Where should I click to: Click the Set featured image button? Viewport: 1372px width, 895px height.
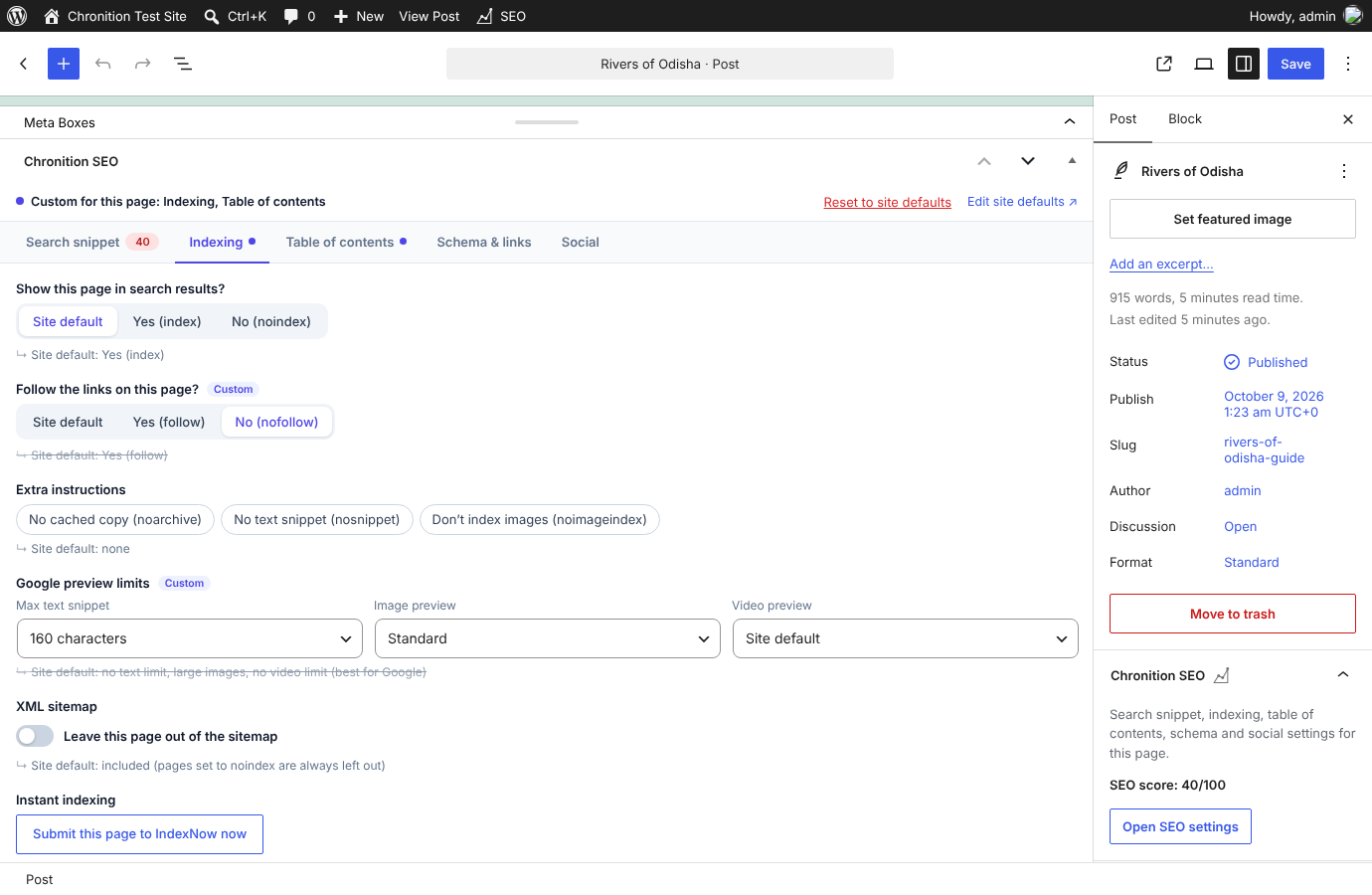coord(1233,219)
